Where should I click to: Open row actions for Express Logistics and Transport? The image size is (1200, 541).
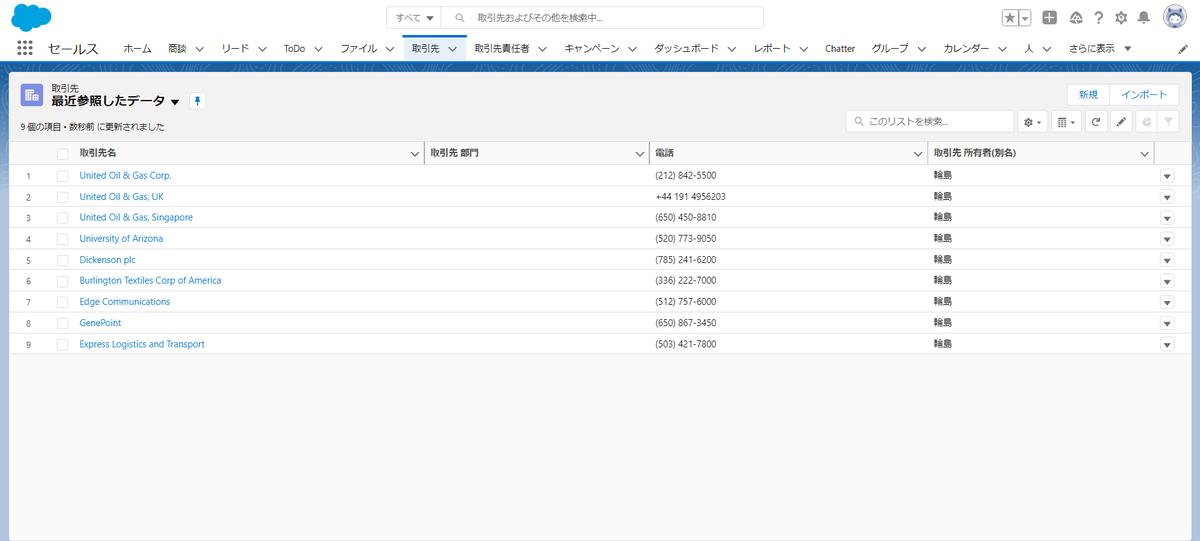[x=1166, y=344]
